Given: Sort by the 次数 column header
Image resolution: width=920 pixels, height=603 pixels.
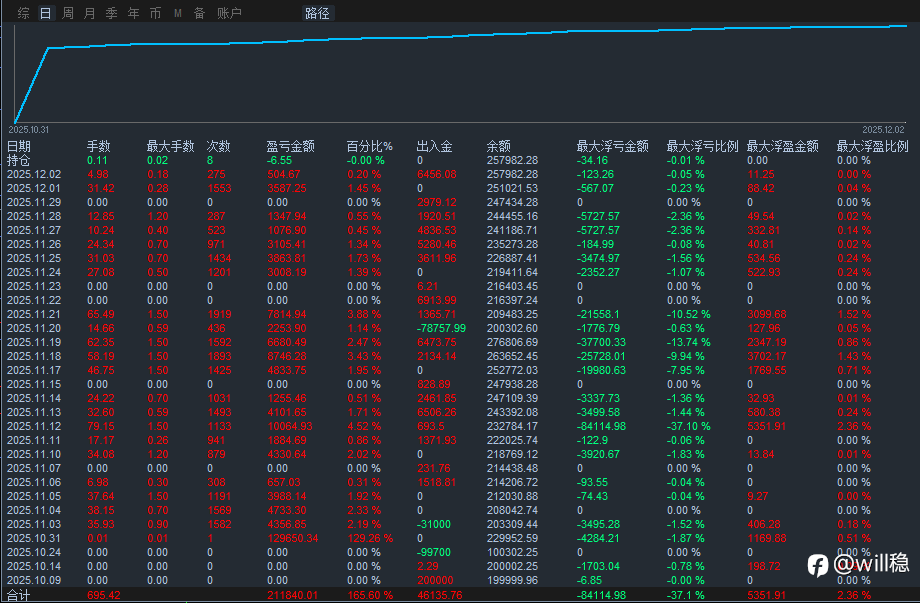Looking at the screenshot, I should coord(218,146).
